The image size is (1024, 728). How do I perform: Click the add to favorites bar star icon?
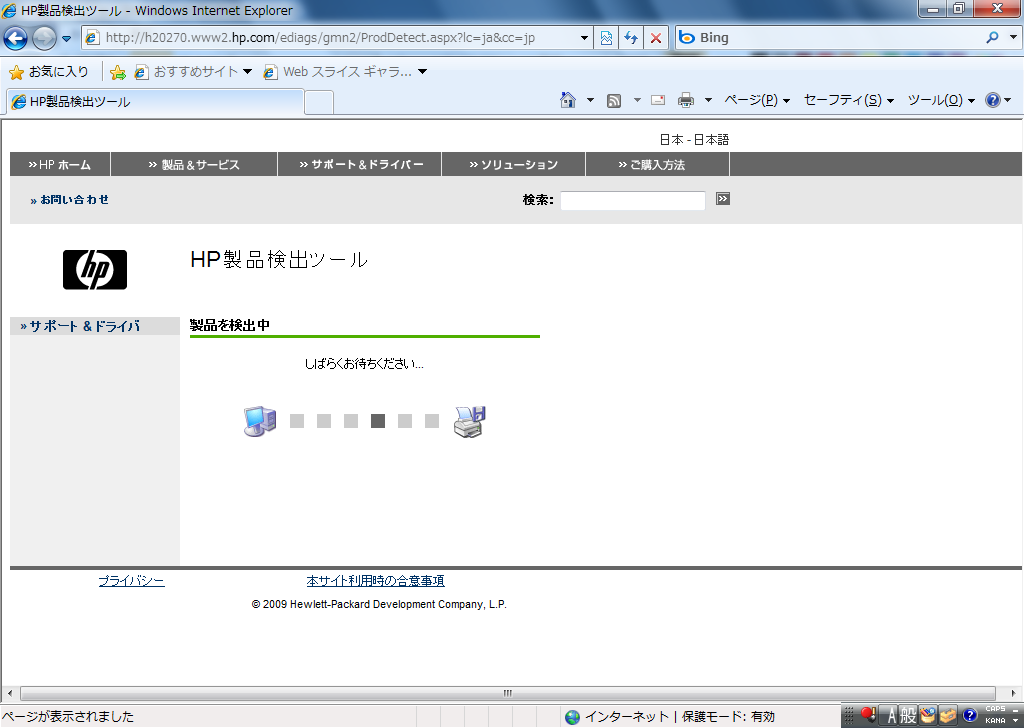point(118,72)
